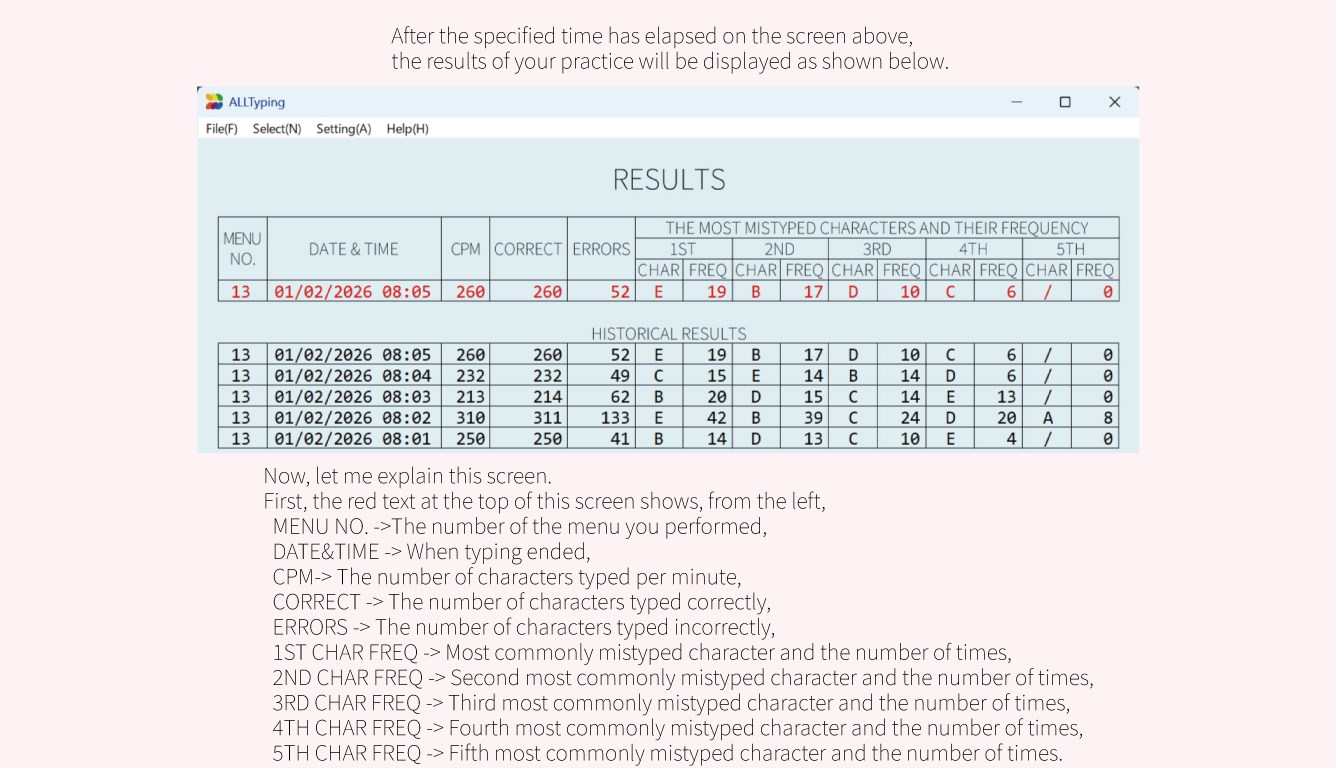
Task: Click the CORRECT column header
Action: click(x=528, y=249)
